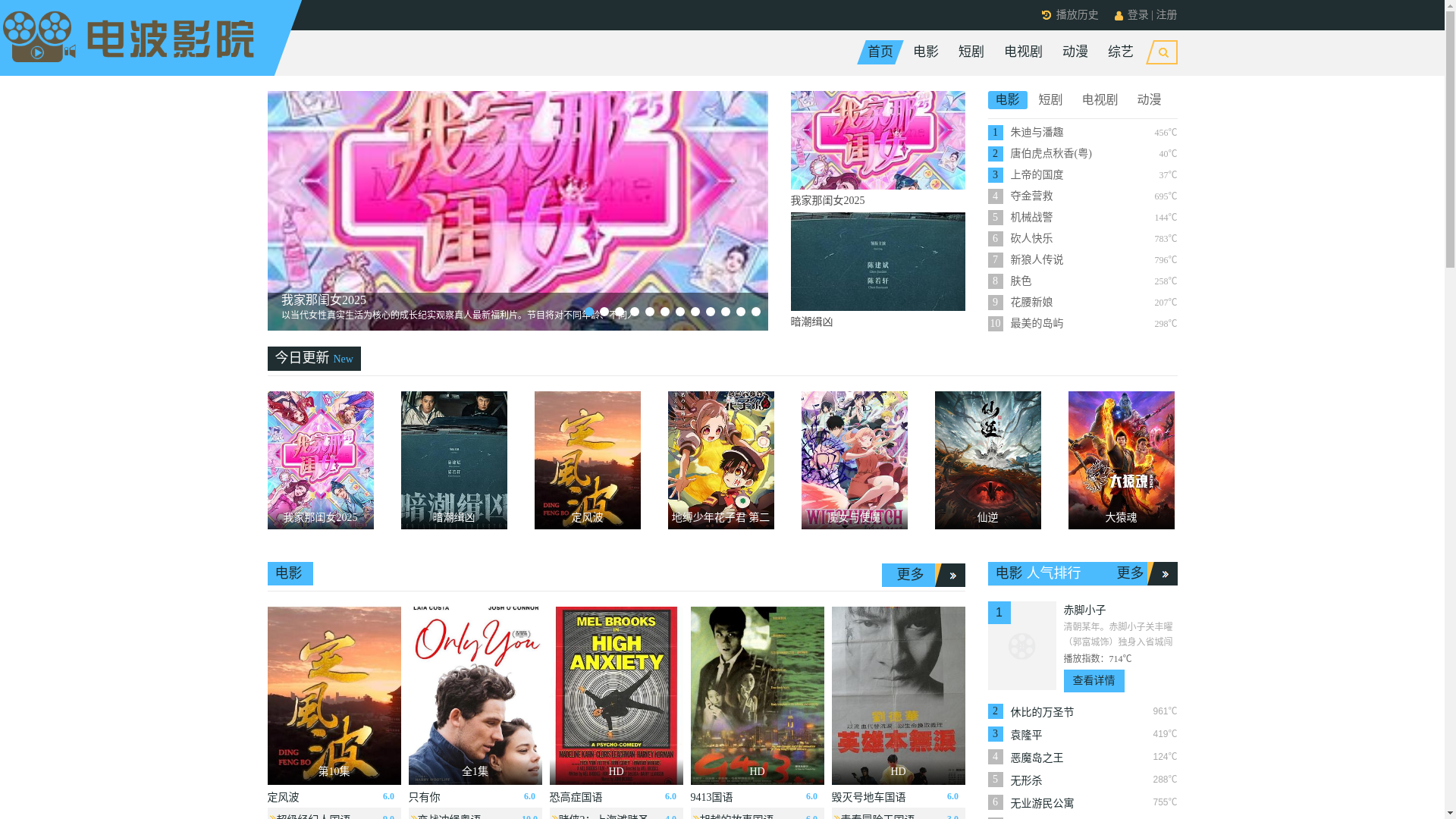Screen dimensions: 1456x819
Task: Open ranked movie 新狼人传说
Action: pyautogui.click(x=1037, y=260)
